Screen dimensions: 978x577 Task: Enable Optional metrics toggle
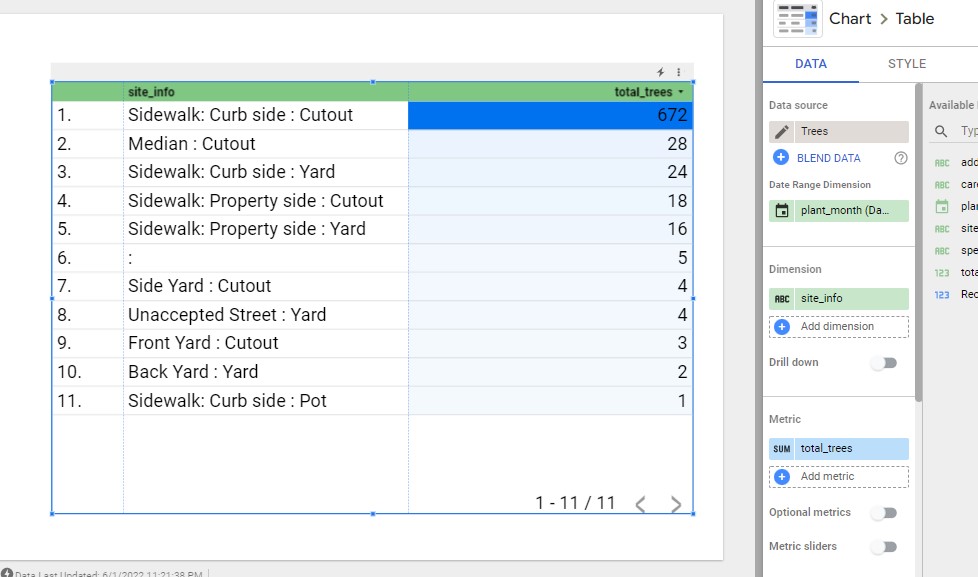[x=884, y=513]
